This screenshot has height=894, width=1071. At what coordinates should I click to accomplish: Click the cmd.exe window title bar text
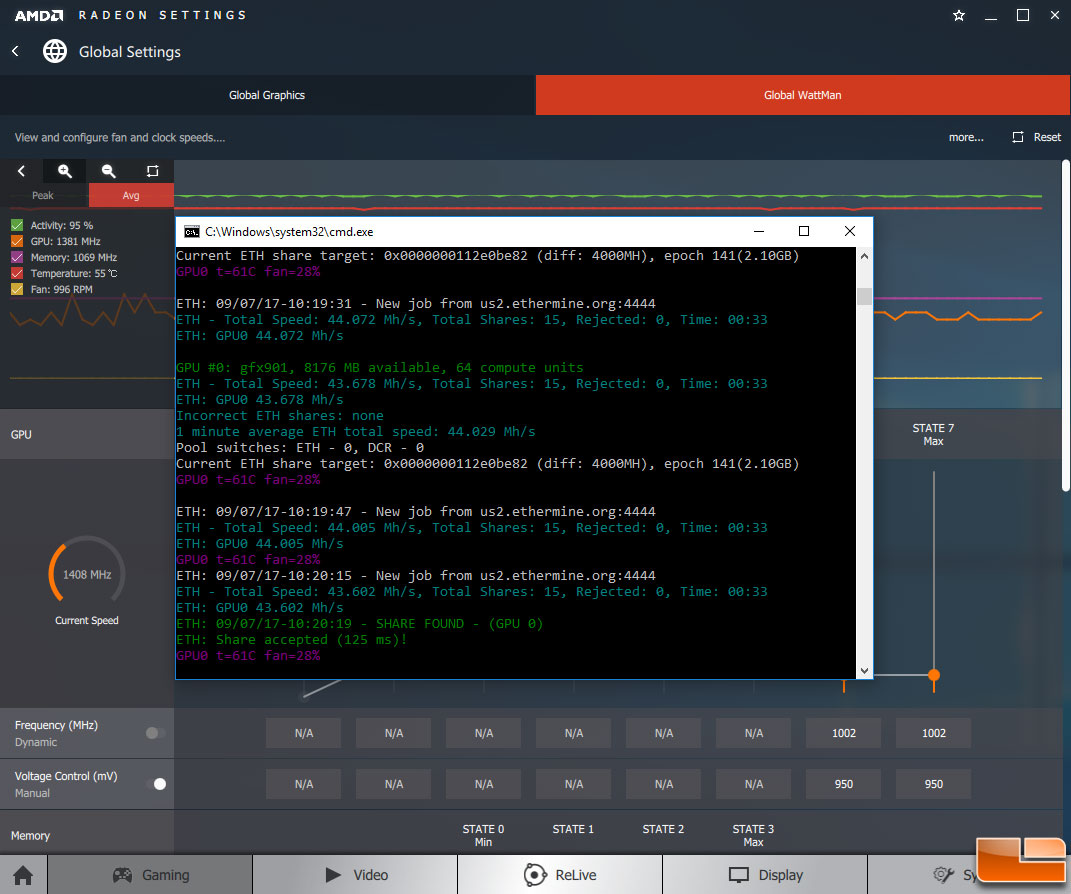[x=289, y=232]
